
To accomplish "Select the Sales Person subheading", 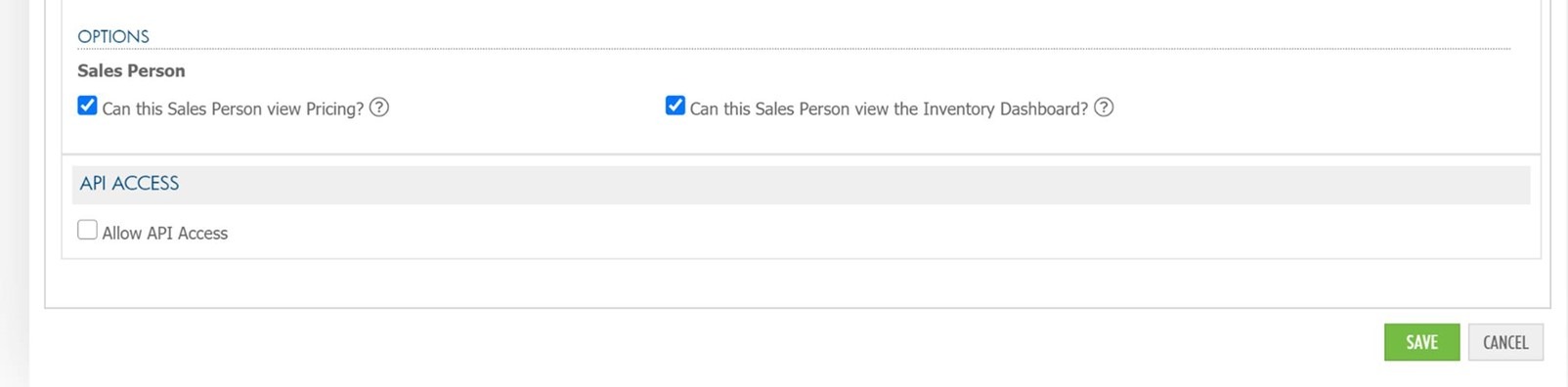I will click(131, 70).
